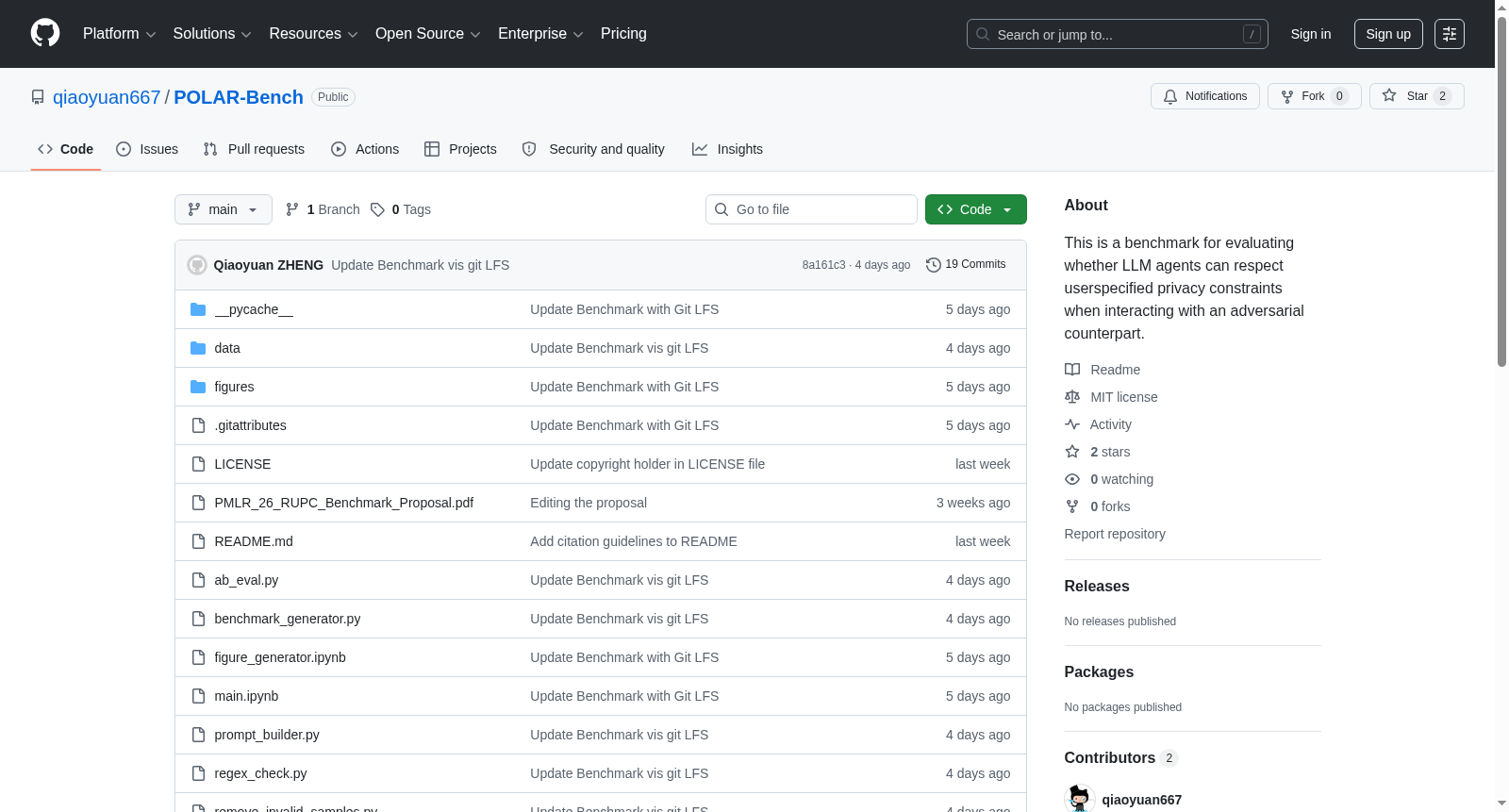Click the prompt_builder.py file icon
The width and height of the screenshot is (1509, 812).
198,735
